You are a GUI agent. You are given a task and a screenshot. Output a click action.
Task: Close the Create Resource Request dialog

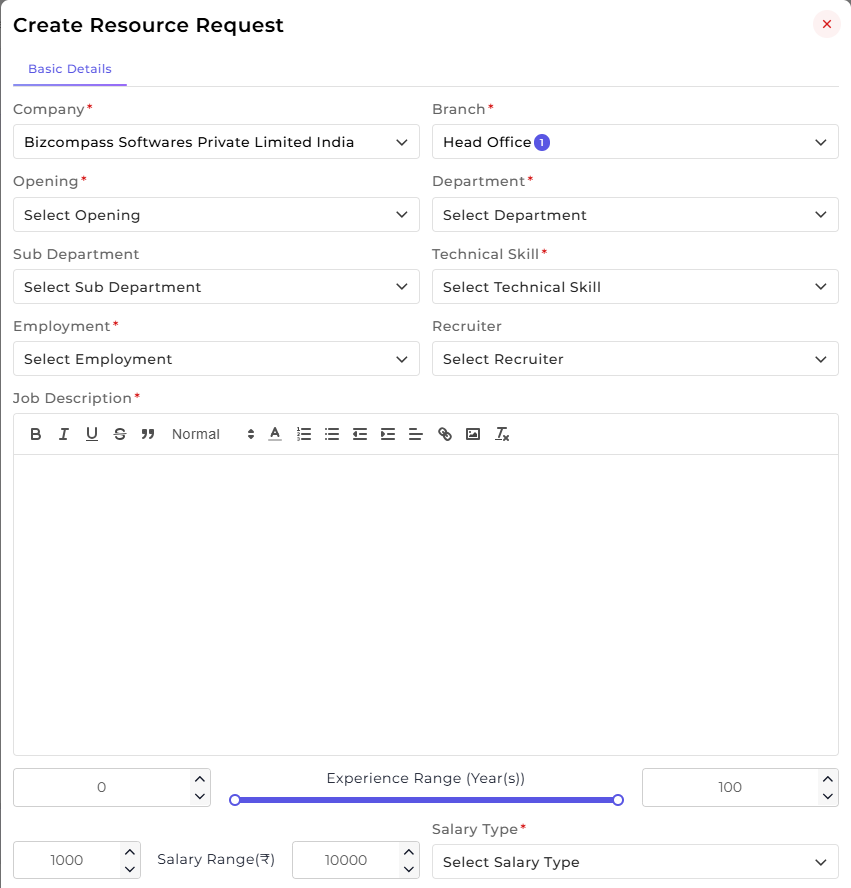pyautogui.click(x=827, y=24)
